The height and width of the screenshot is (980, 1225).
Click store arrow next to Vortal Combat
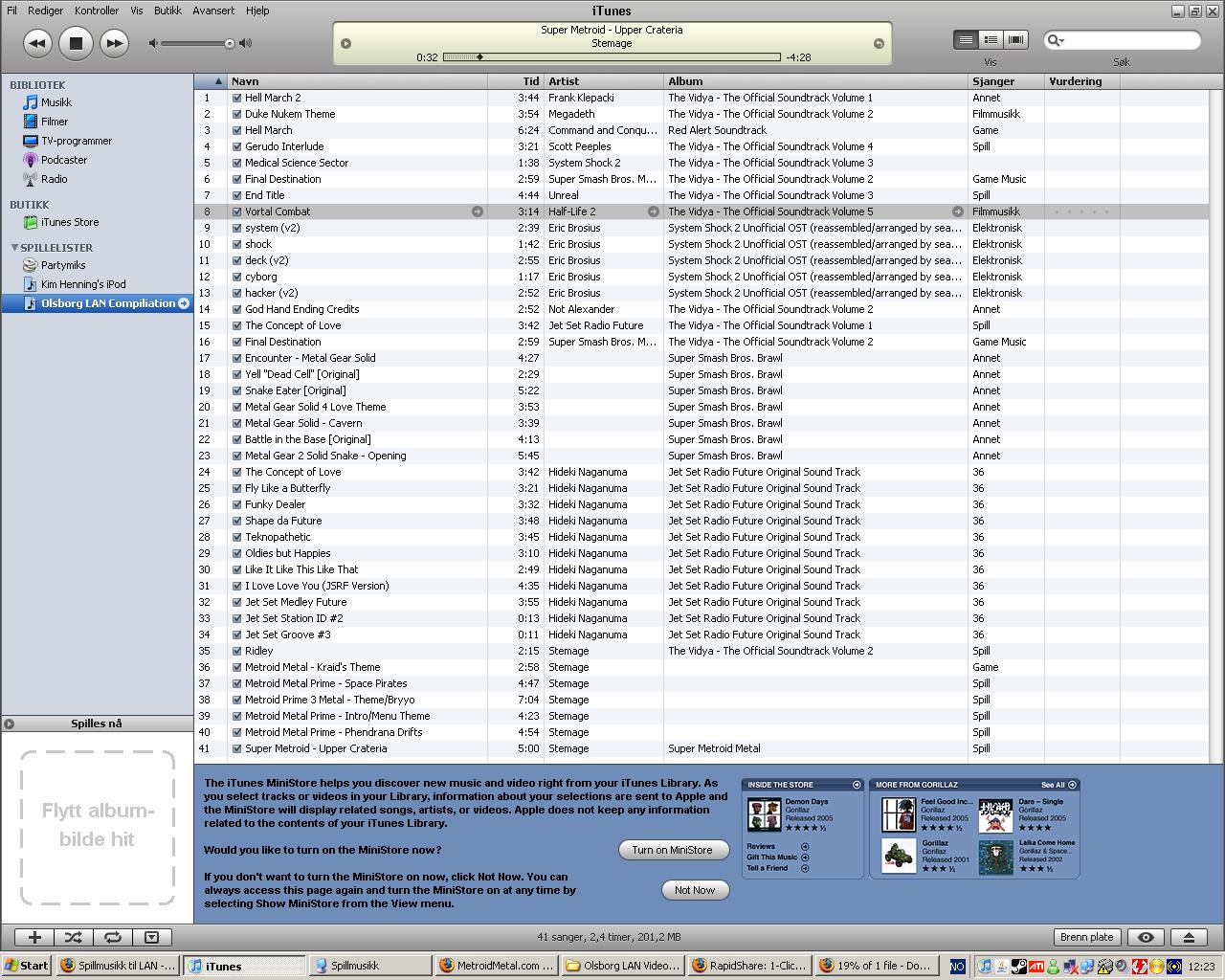[x=477, y=212]
